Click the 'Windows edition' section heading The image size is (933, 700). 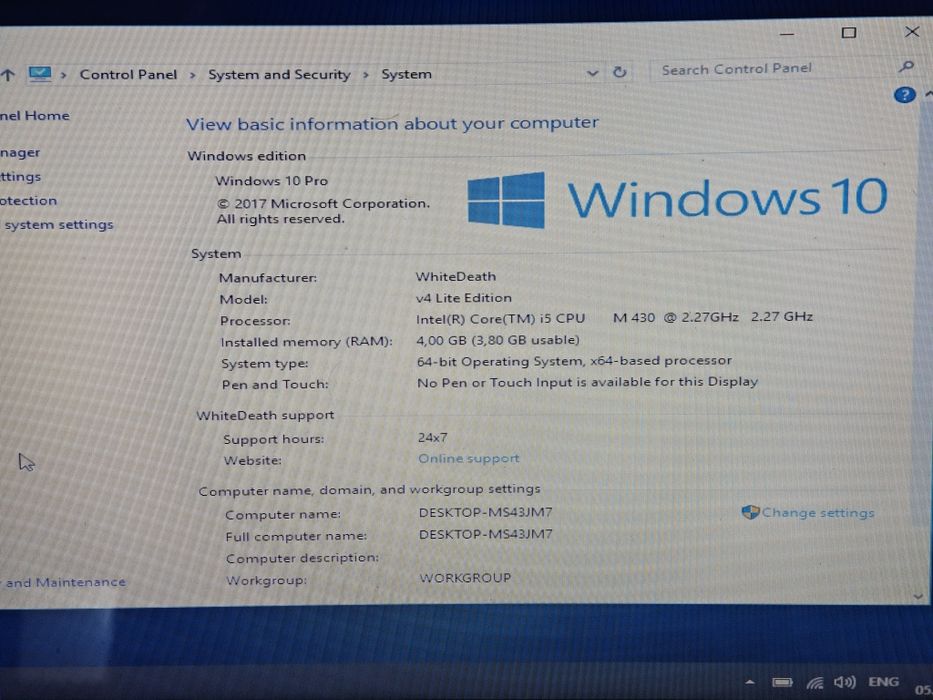click(x=247, y=156)
